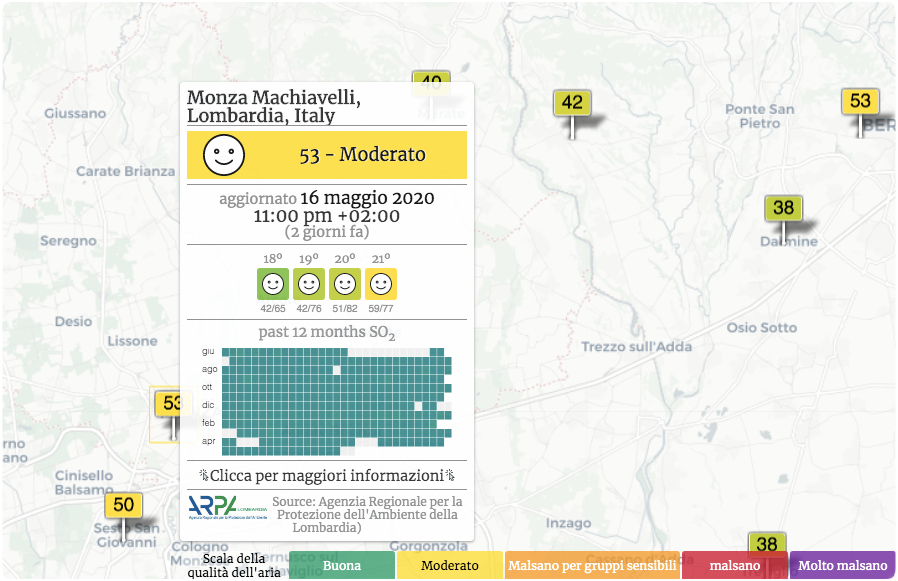Click the day 20 forecast face icon
The width and height of the screenshot is (898, 581).
(x=345, y=284)
